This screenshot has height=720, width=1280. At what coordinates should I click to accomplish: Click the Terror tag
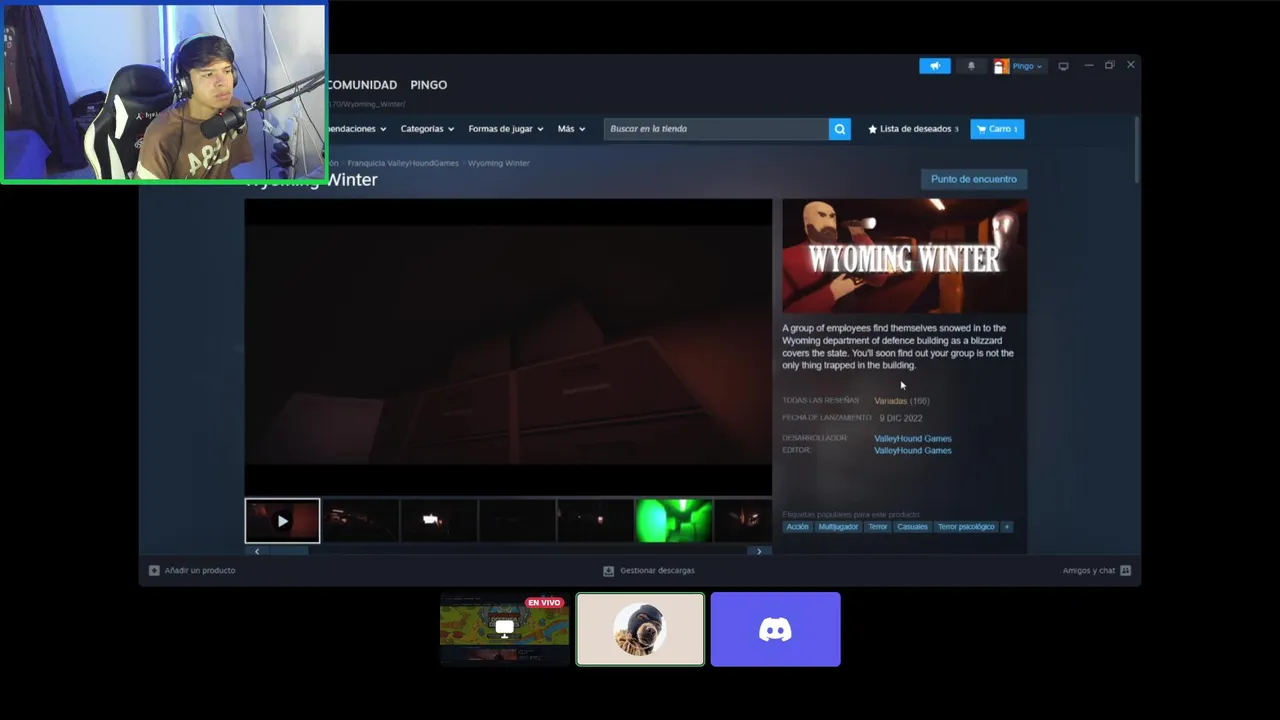pos(878,527)
